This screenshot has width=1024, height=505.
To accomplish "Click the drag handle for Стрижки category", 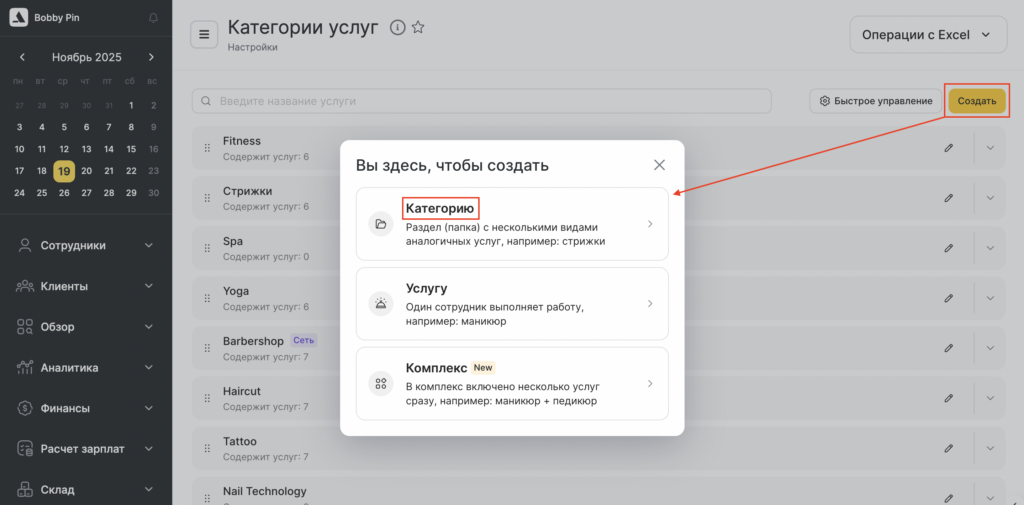I will [208, 198].
